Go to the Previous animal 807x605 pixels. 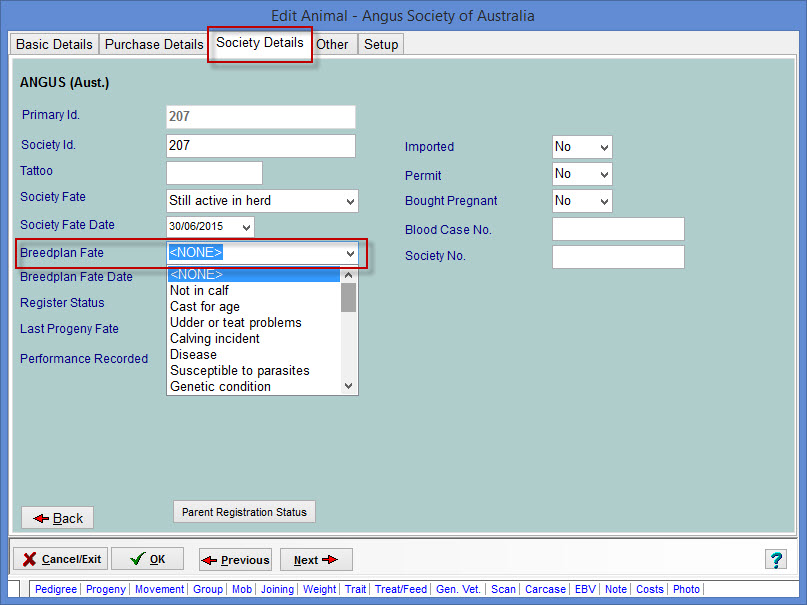(x=235, y=560)
